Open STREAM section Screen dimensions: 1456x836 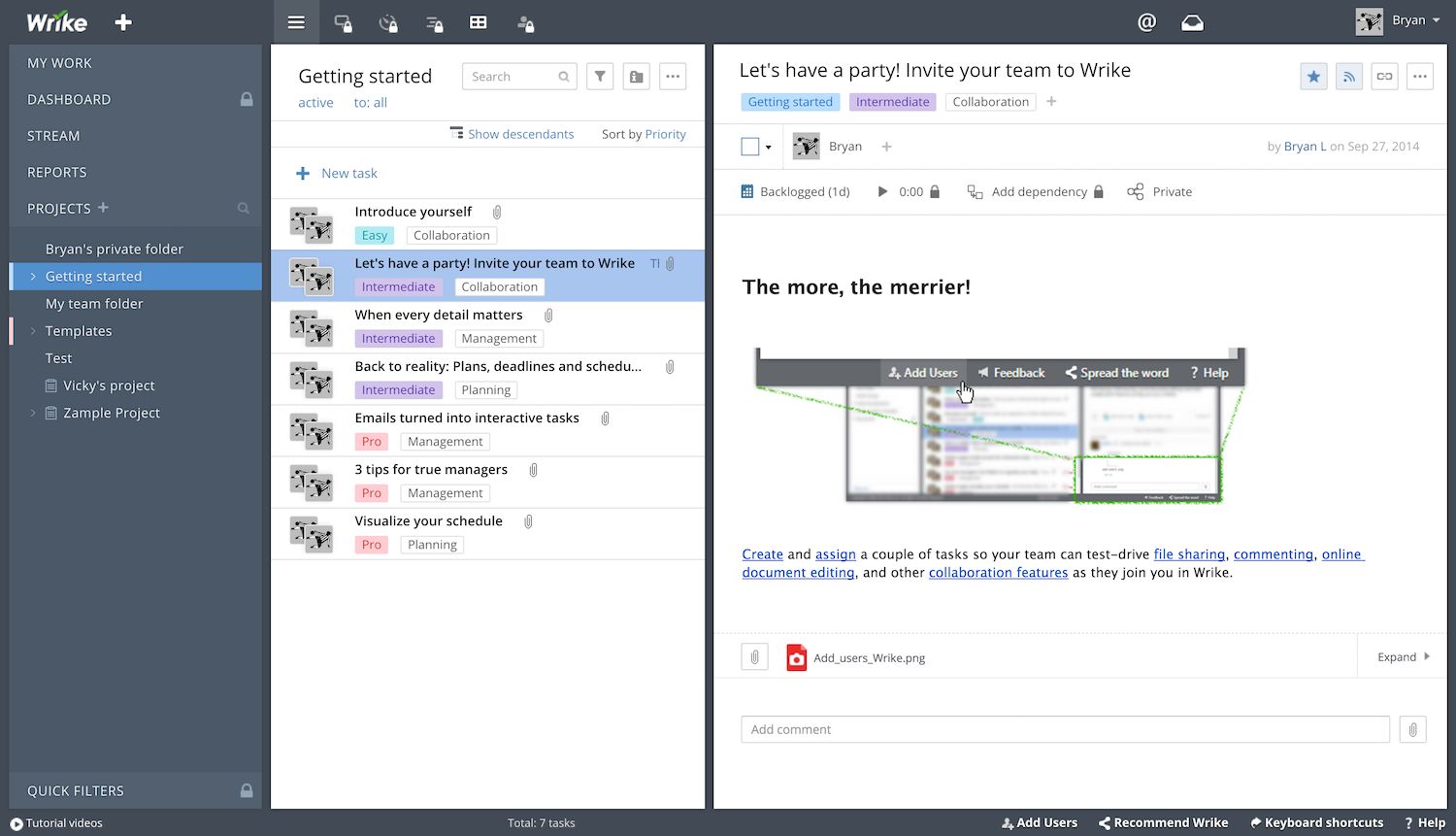pos(53,136)
